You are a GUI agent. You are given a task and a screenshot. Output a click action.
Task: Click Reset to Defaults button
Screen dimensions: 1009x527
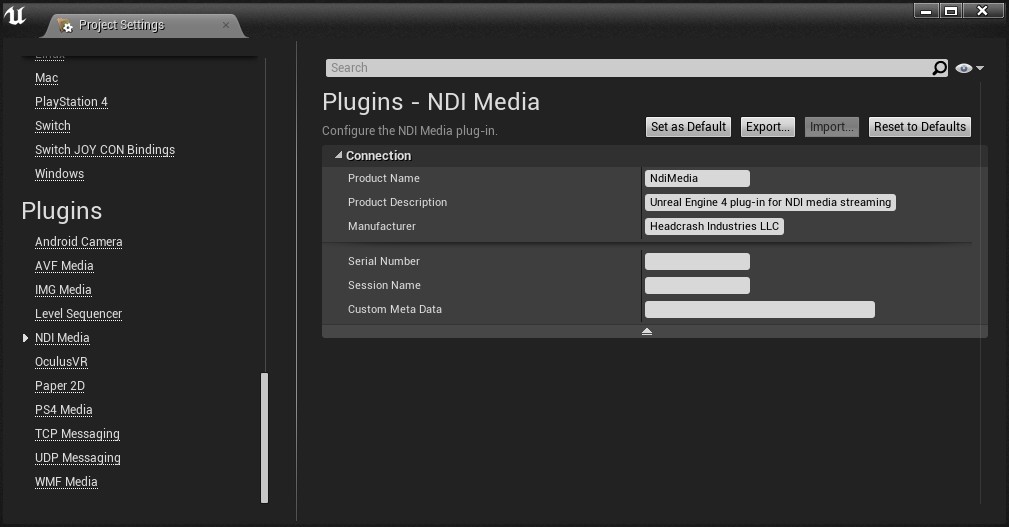pos(920,127)
